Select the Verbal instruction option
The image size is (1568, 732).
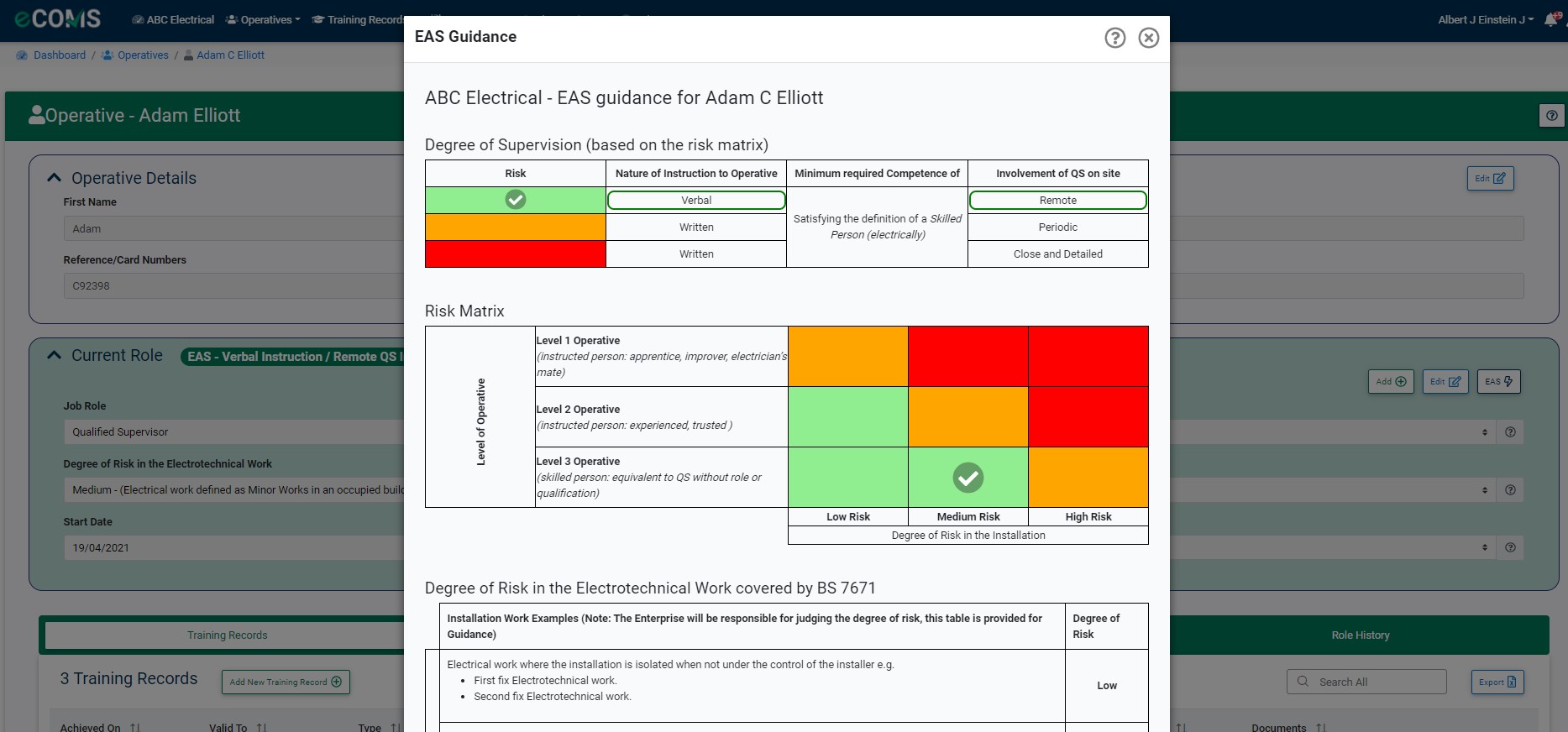696,201
